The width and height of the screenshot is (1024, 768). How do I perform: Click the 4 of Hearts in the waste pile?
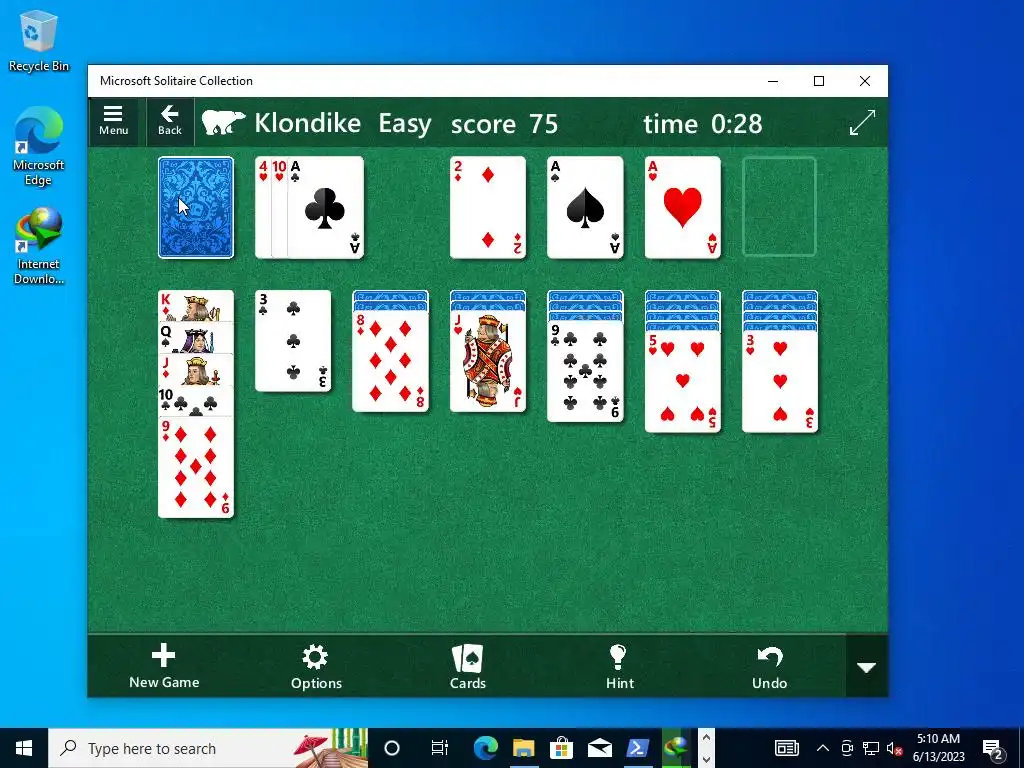point(263,208)
